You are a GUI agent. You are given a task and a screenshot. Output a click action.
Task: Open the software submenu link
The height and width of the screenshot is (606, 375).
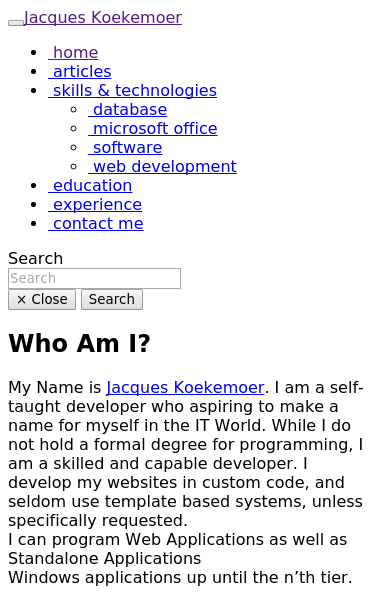click(125, 147)
